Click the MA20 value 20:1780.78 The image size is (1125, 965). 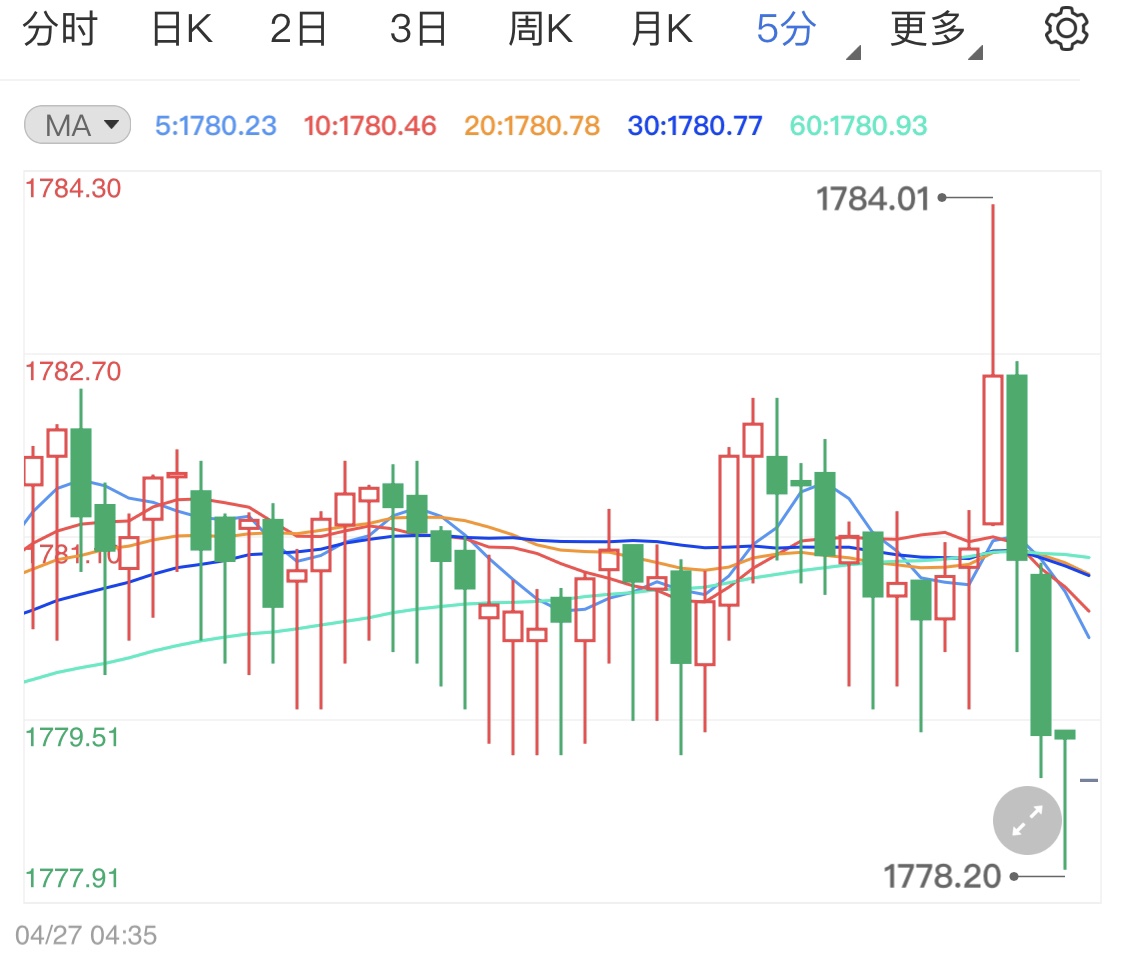click(x=532, y=126)
